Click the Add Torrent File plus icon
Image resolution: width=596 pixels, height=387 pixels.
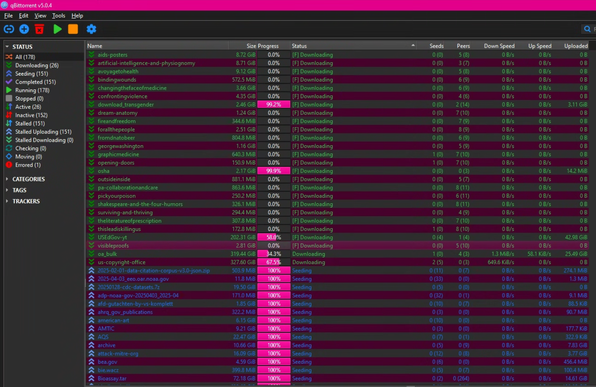pyautogui.click(x=24, y=29)
